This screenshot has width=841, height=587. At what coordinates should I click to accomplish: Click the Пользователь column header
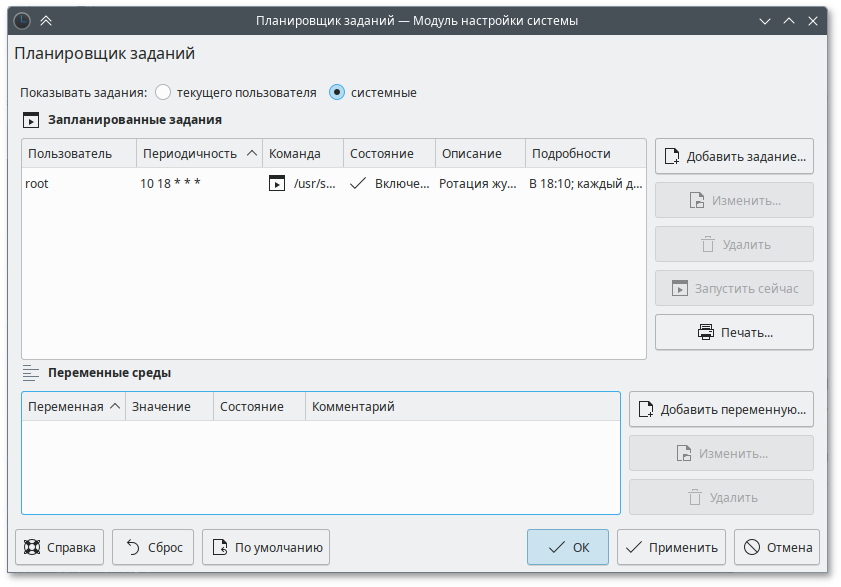[x=78, y=154]
